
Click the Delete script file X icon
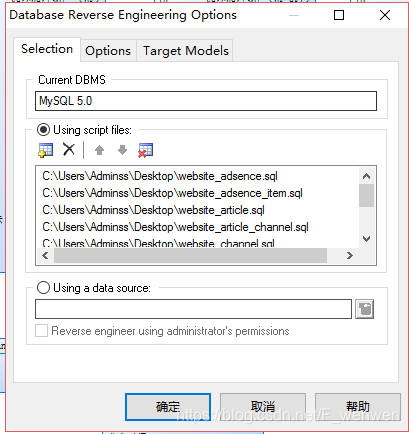[69, 149]
